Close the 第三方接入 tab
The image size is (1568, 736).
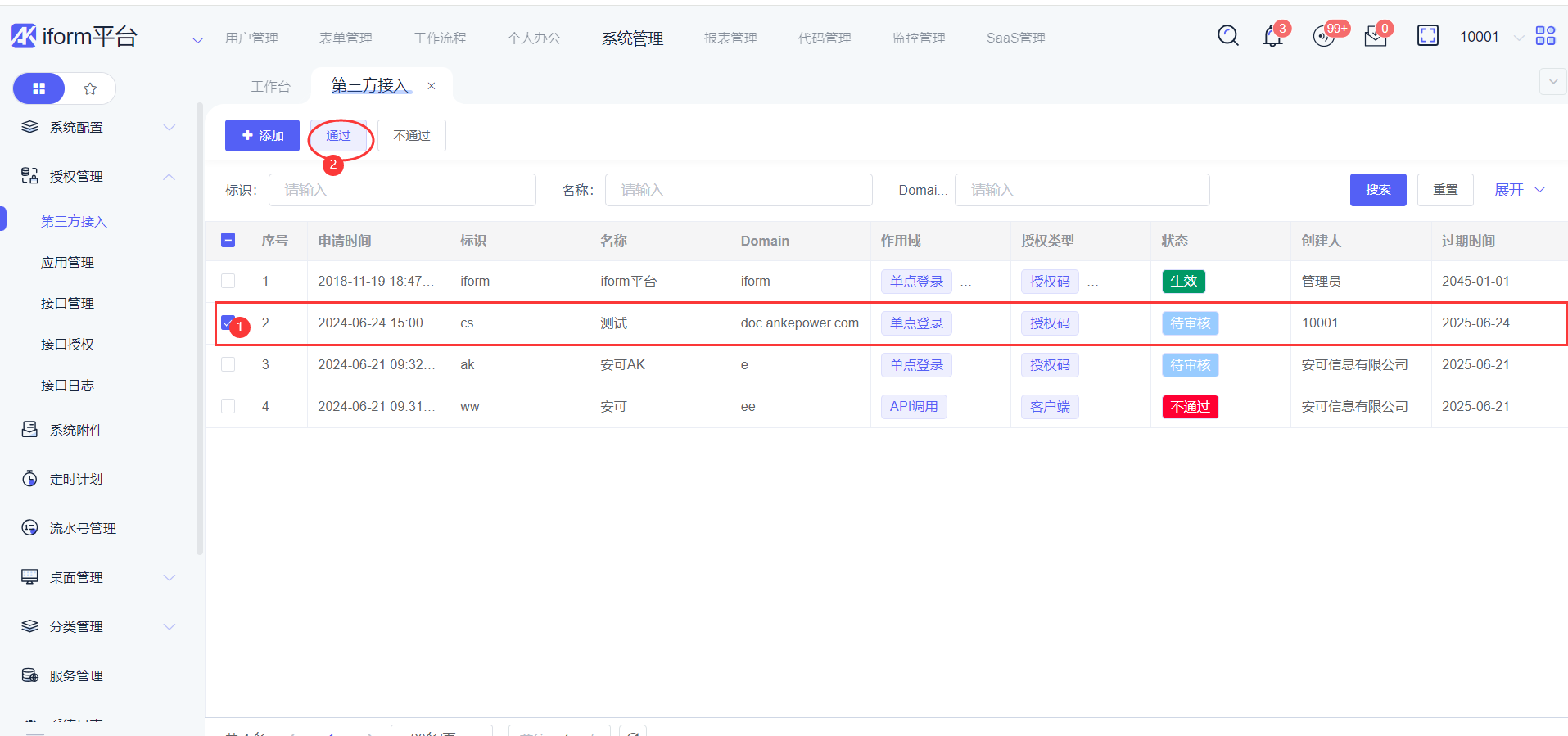pos(432,86)
